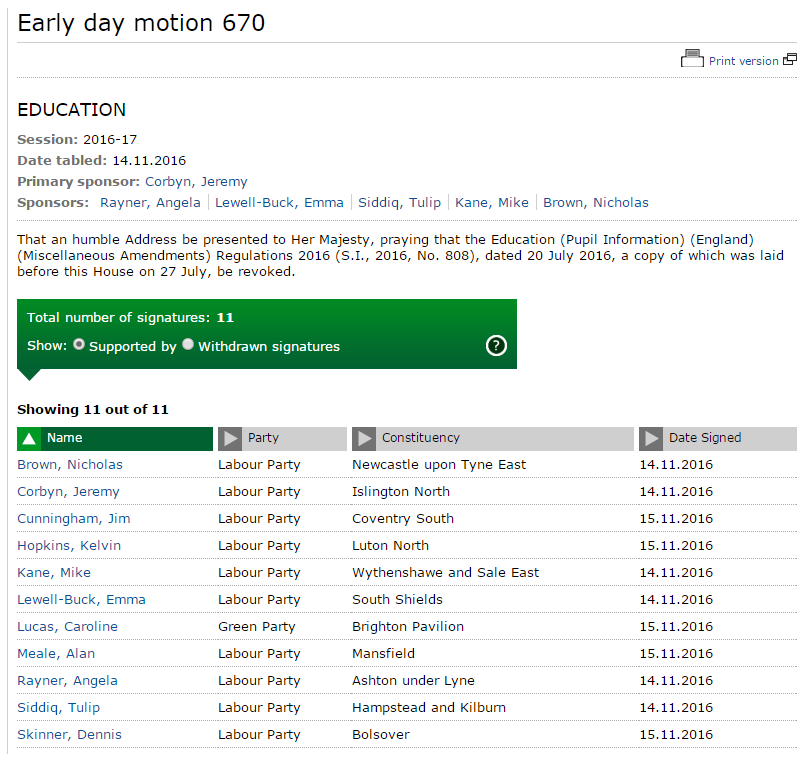
Task: Open Hopkins, Kelvin in the signatures table
Action: (69, 545)
